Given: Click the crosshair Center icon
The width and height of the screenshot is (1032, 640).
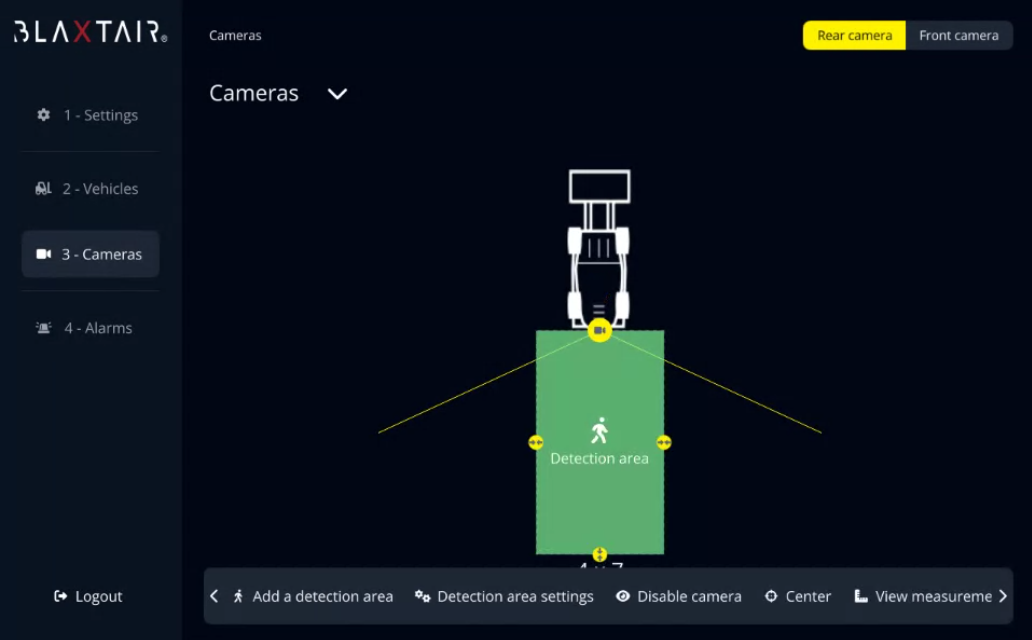Looking at the screenshot, I should 771,597.
